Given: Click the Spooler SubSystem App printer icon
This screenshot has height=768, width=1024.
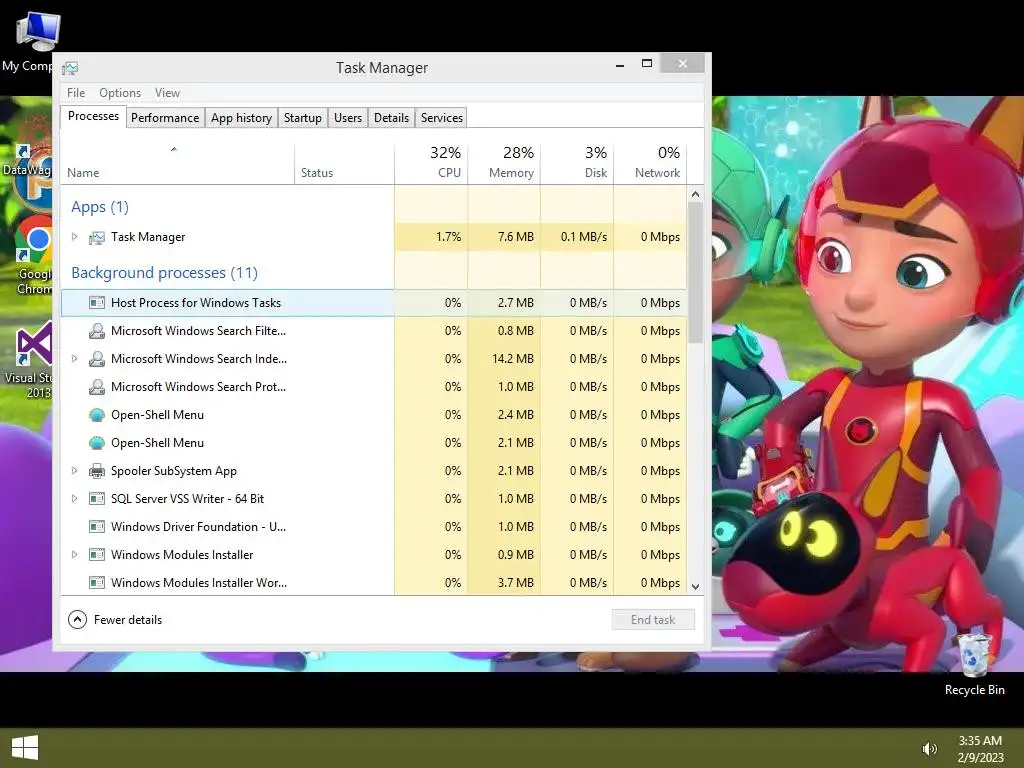Looking at the screenshot, I should 97,471.
